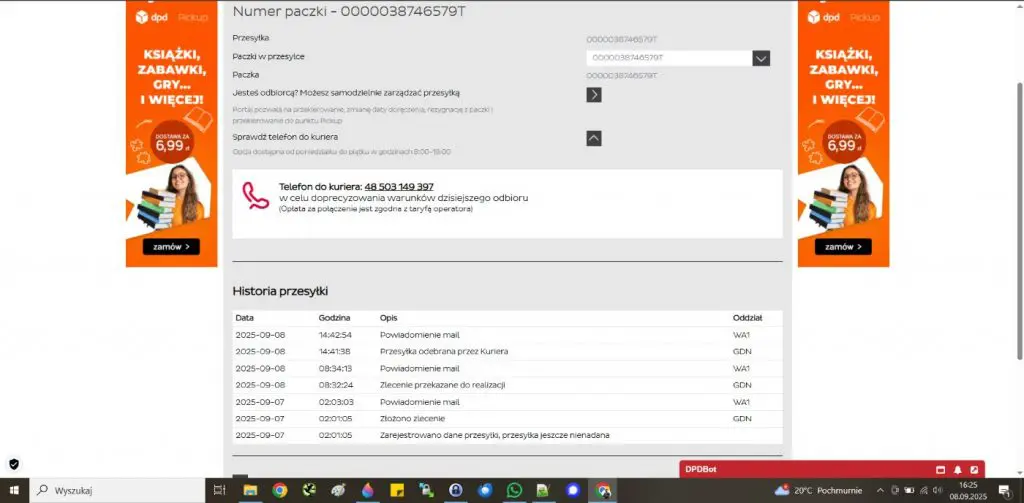Click the page vertical scrollbar
This screenshot has width=1024, height=503.
1019,222
